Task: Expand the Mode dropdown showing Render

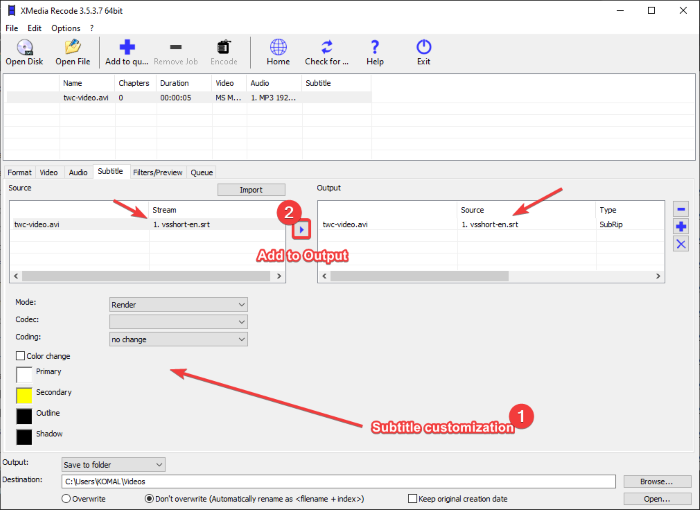Action: click(x=178, y=304)
